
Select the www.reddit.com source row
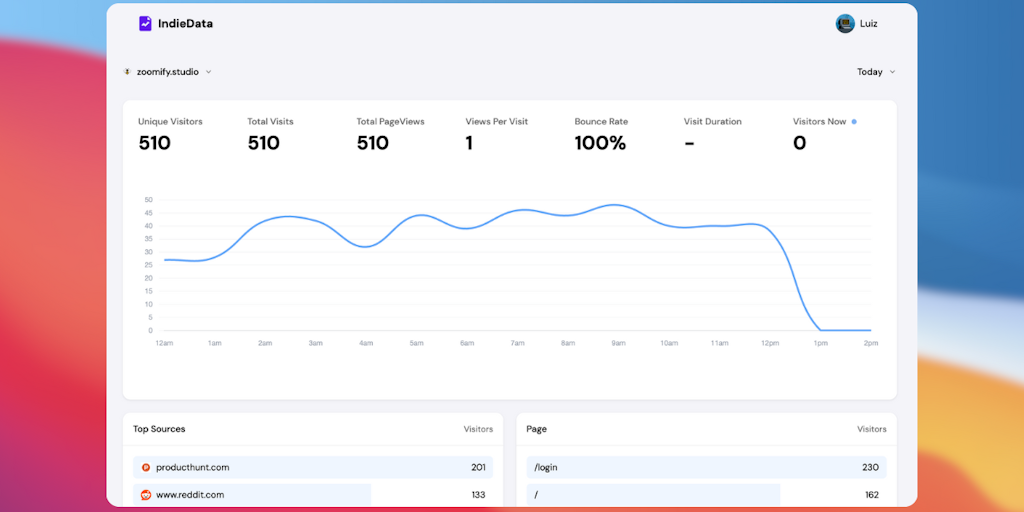[313, 495]
